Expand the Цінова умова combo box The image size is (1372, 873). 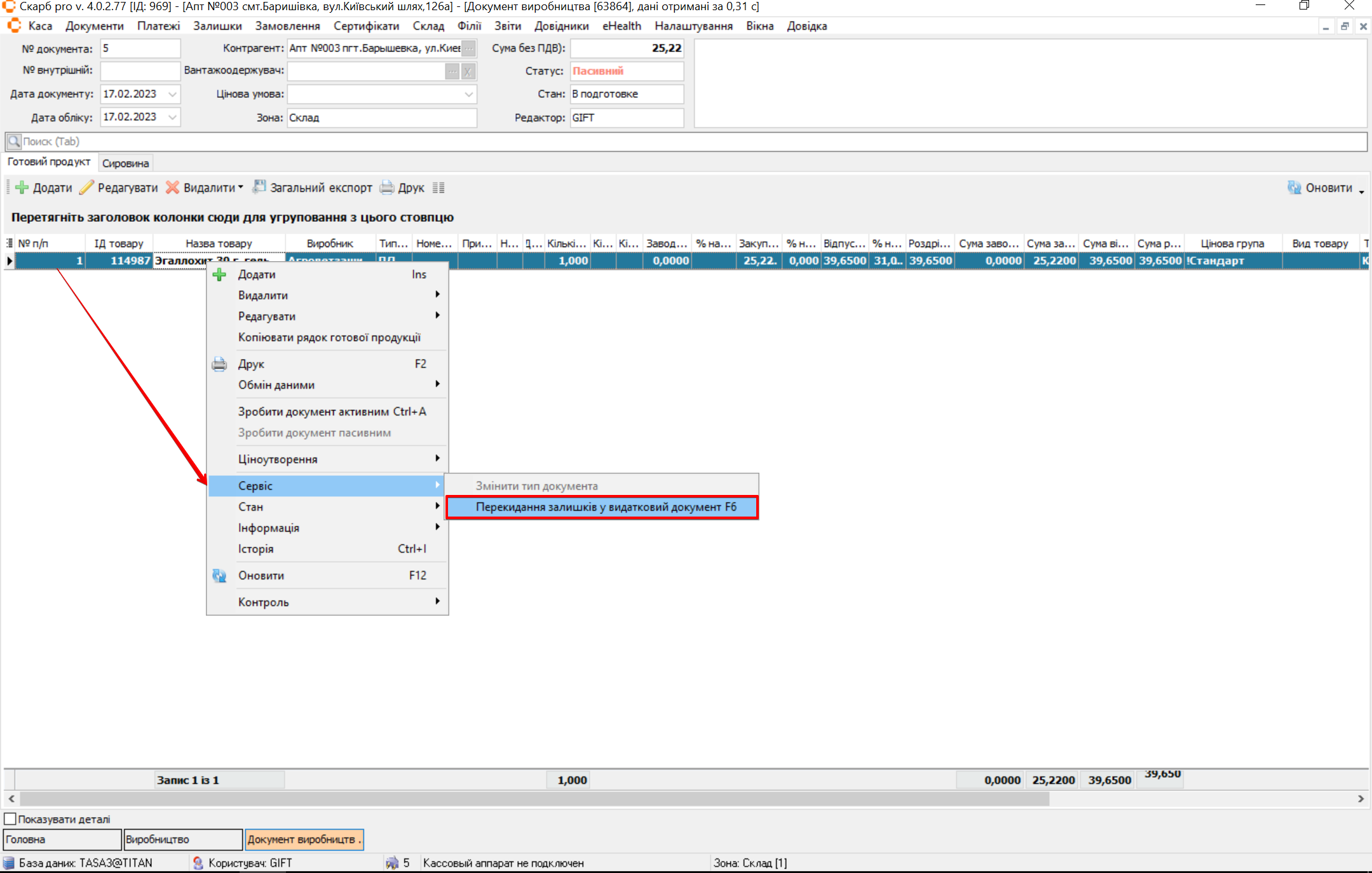click(x=468, y=94)
